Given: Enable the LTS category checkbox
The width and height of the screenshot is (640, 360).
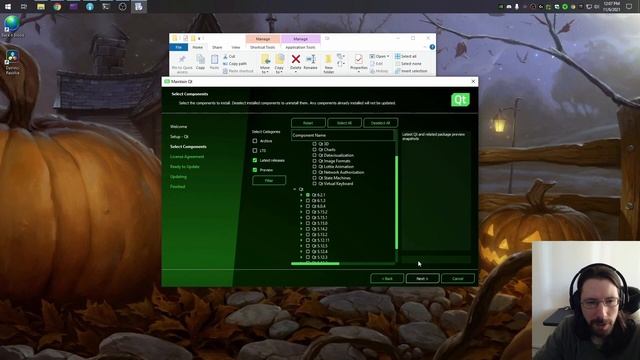Looking at the screenshot, I should click(255, 151).
